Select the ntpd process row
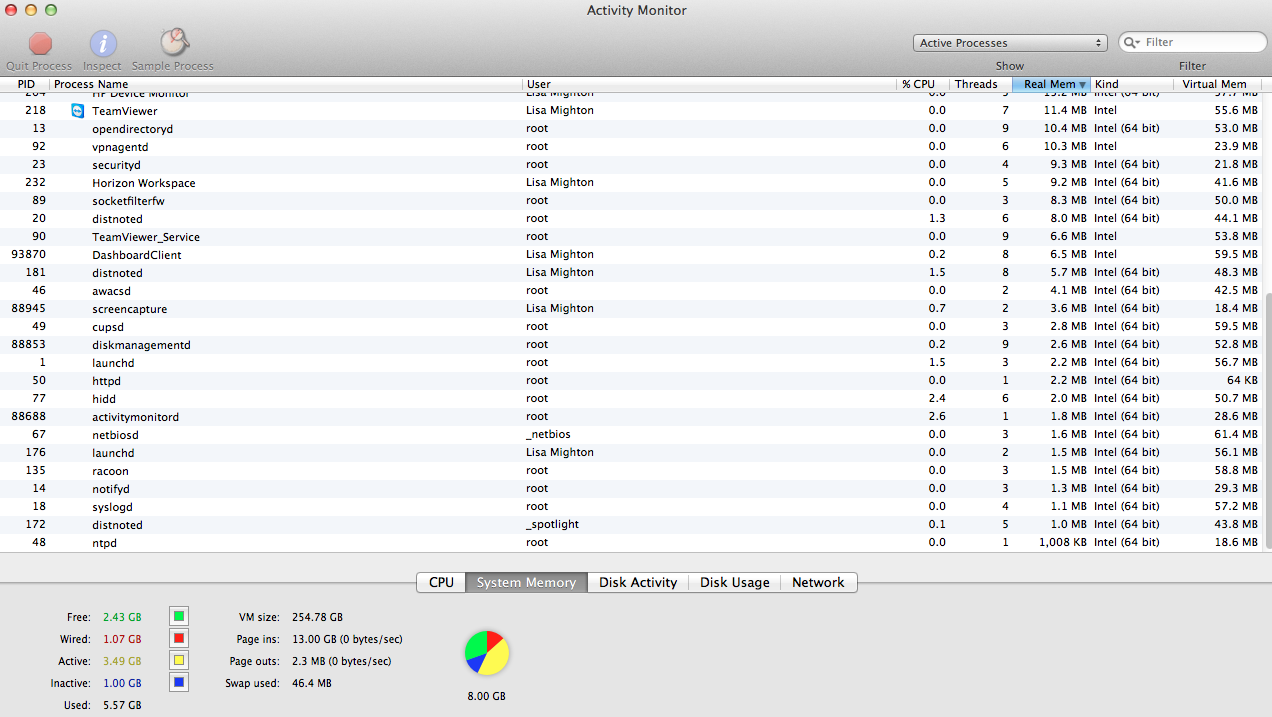Screen dimensions: 1272x717 tap(631, 543)
